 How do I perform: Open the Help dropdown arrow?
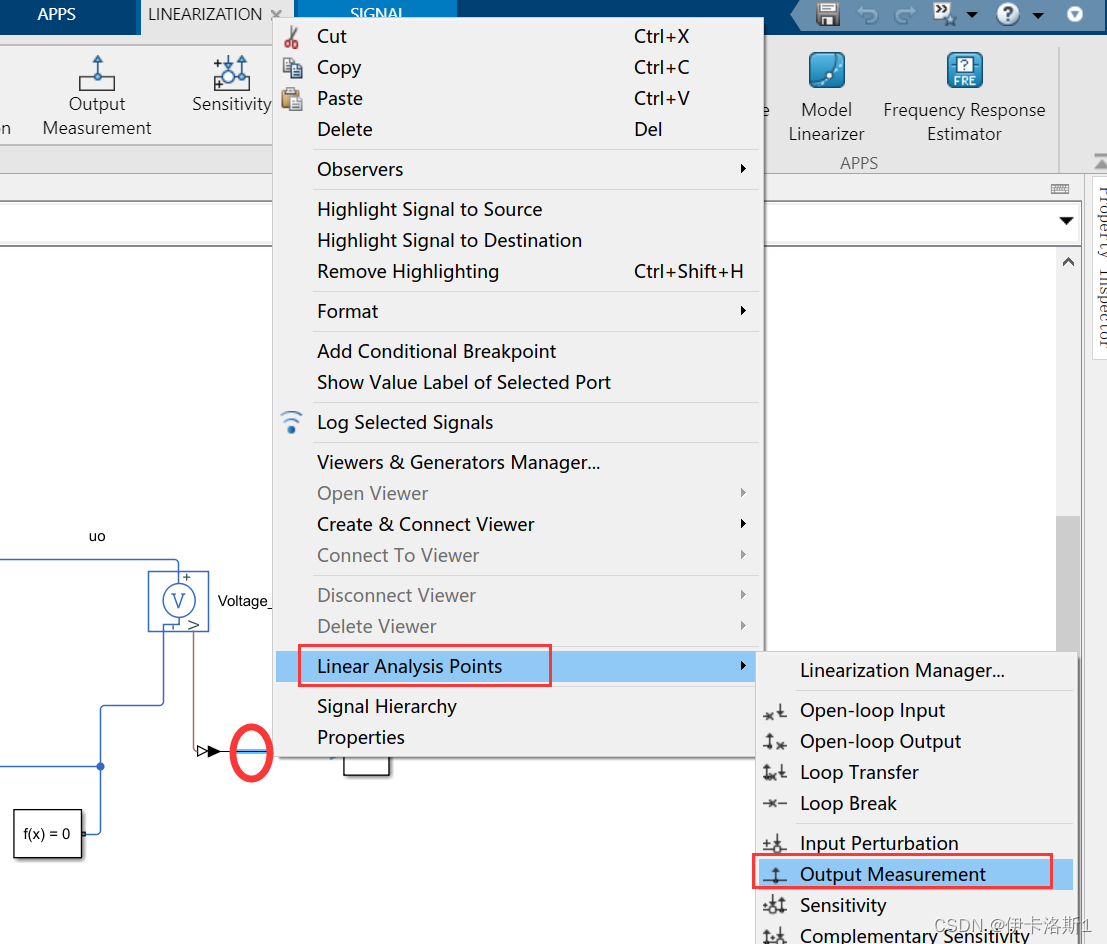point(1038,16)
